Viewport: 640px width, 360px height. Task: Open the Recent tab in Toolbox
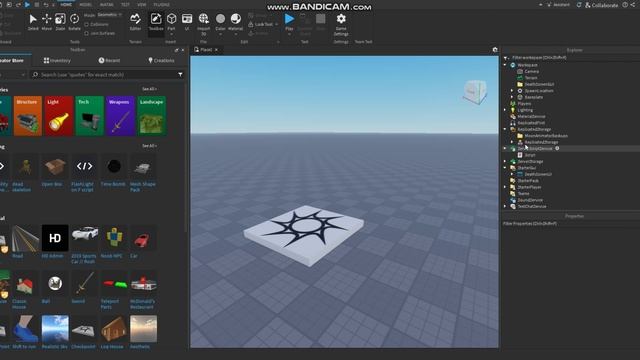pyautogui.click(x=109, y=60)
